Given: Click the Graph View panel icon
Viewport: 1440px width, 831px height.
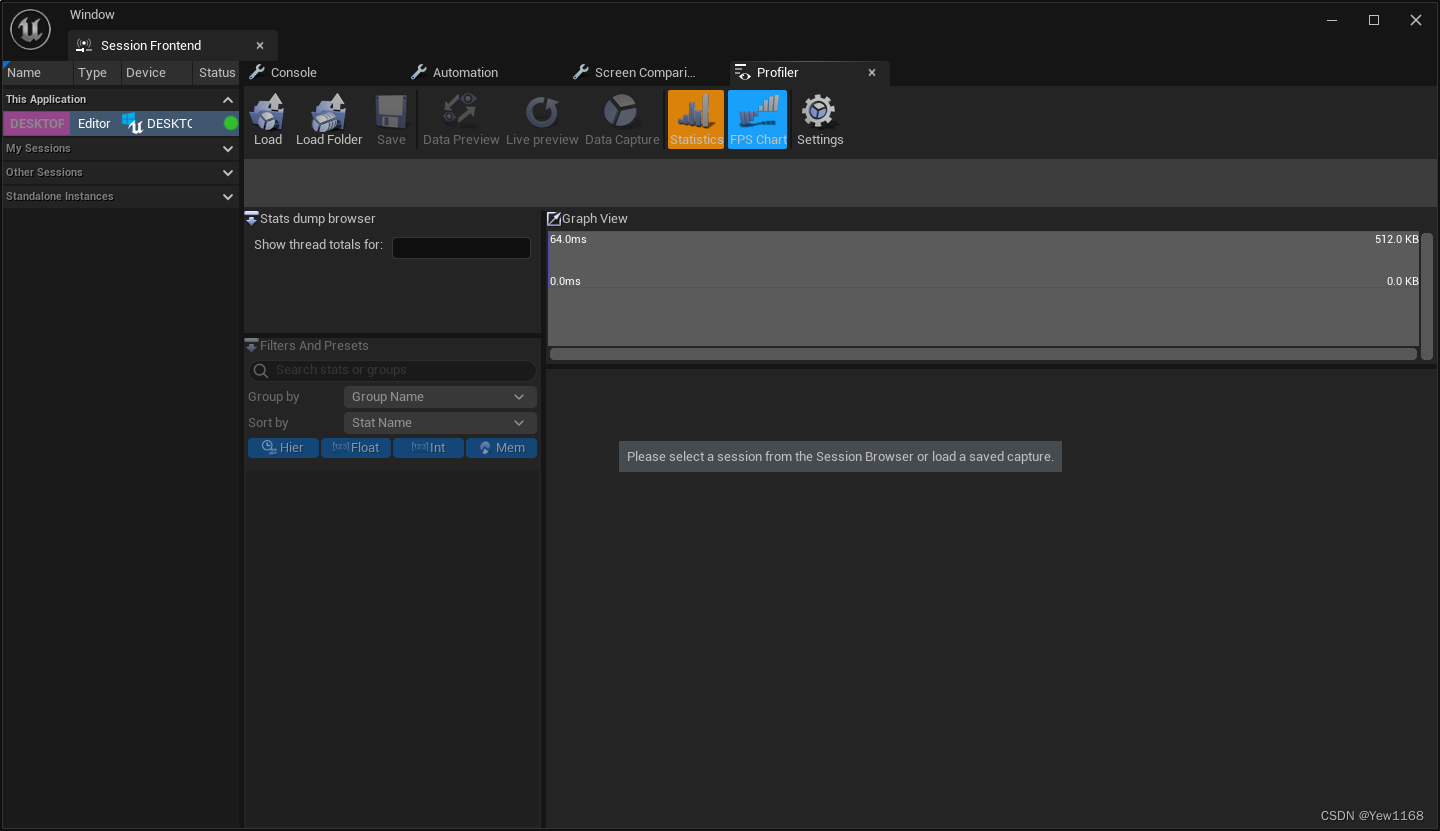Looking at the screenshot, I should [x=554, y=218].
